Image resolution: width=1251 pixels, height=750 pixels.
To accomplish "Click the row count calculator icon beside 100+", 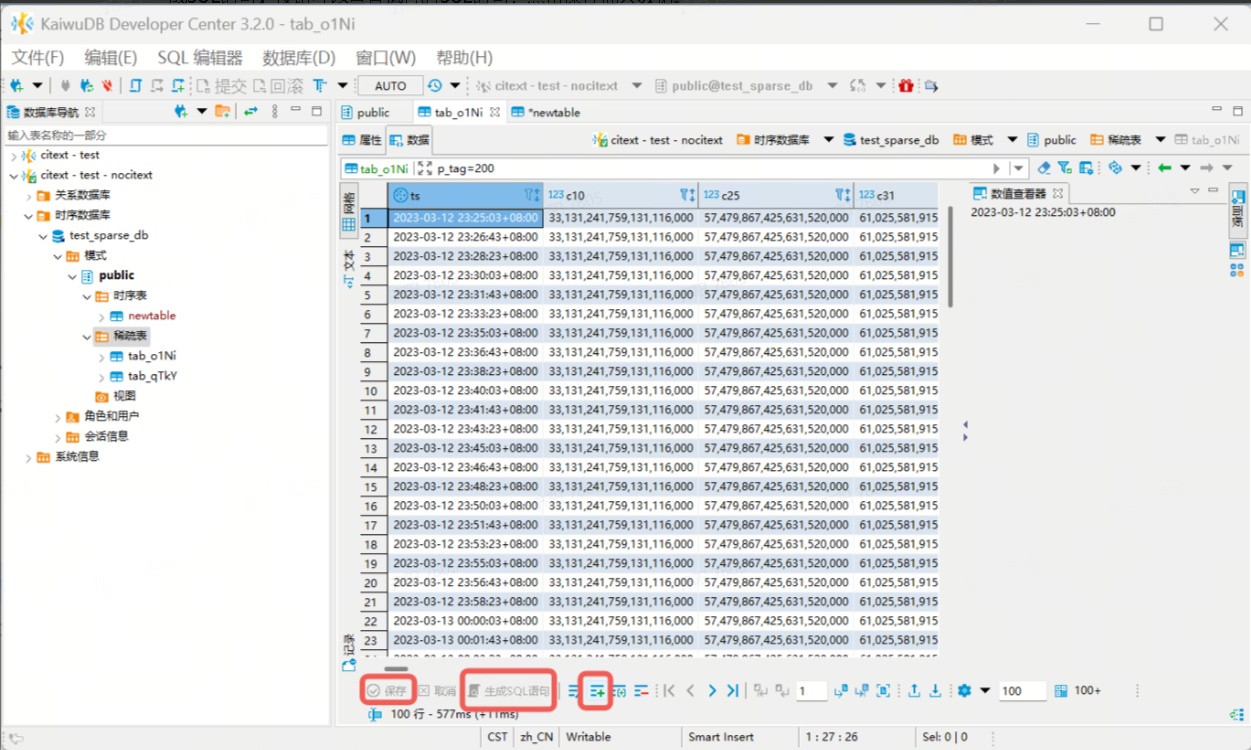I will coord(1061,691).
